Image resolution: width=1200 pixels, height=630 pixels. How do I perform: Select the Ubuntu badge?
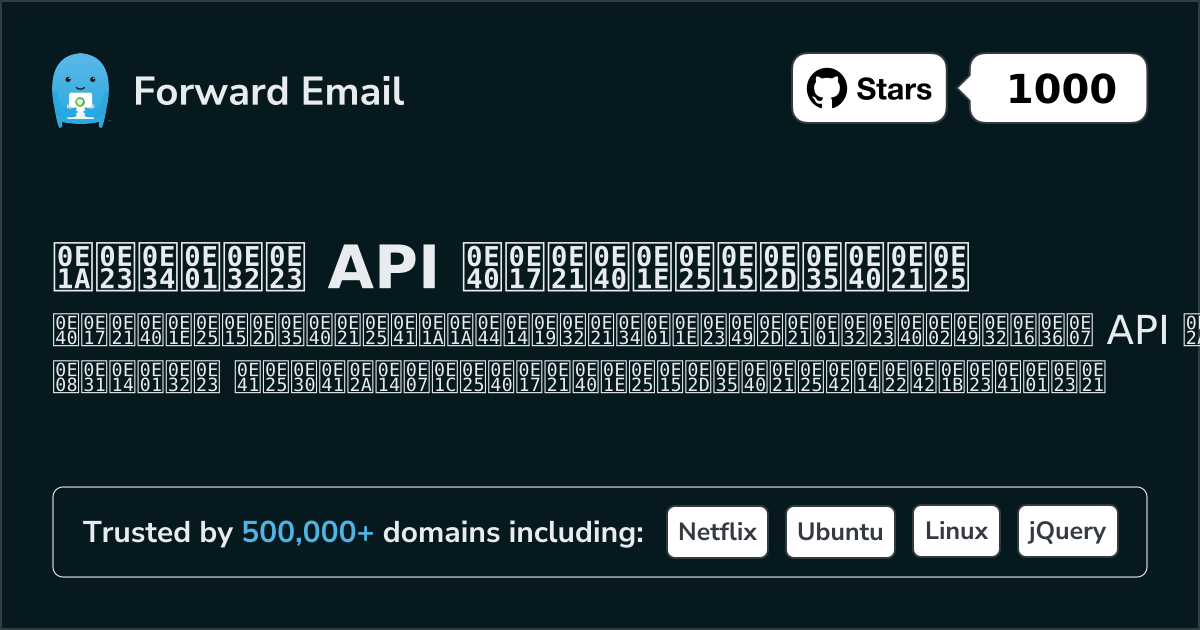tap(840, 532)
